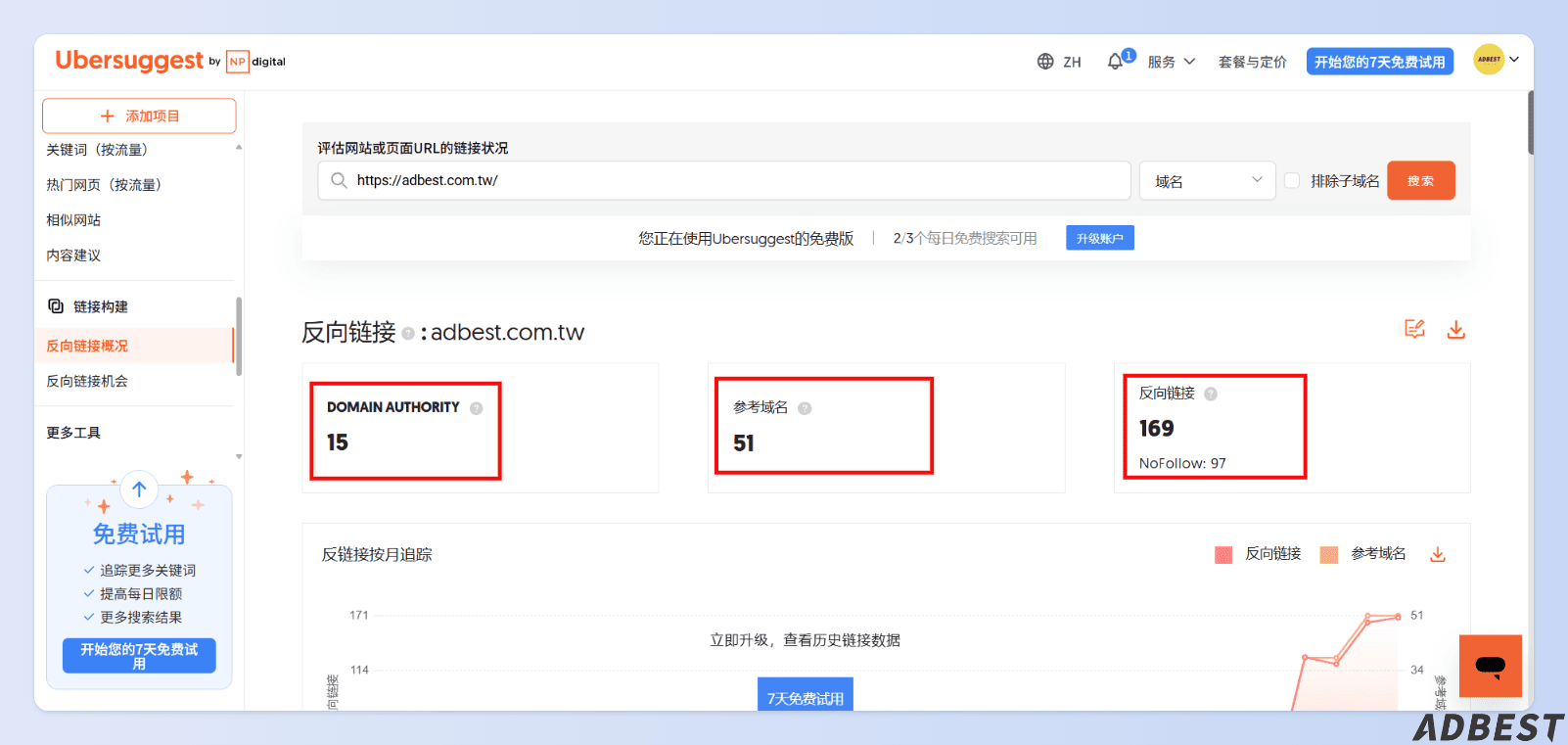Viewport: 1568px width, 745px height.
Task: Click the 反向链接 value 169
Action: click(1156, 429)
